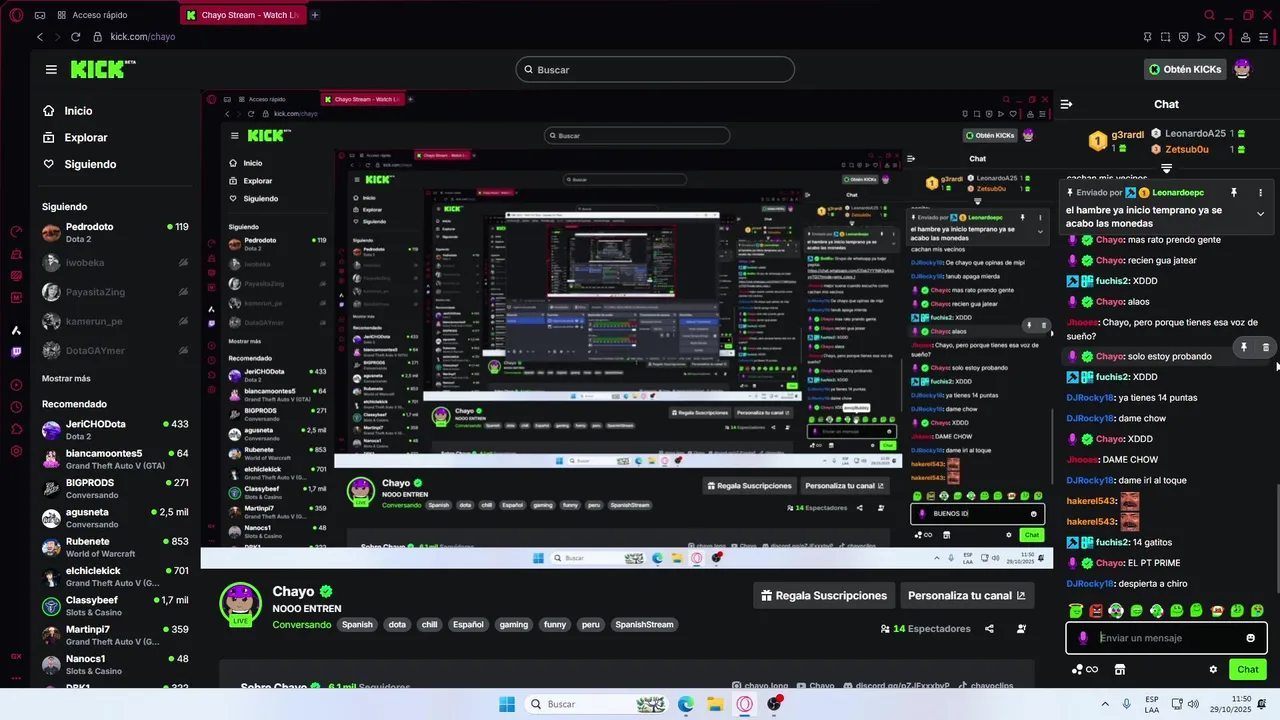Expand followed list with Mostrar más

(66, 378)
